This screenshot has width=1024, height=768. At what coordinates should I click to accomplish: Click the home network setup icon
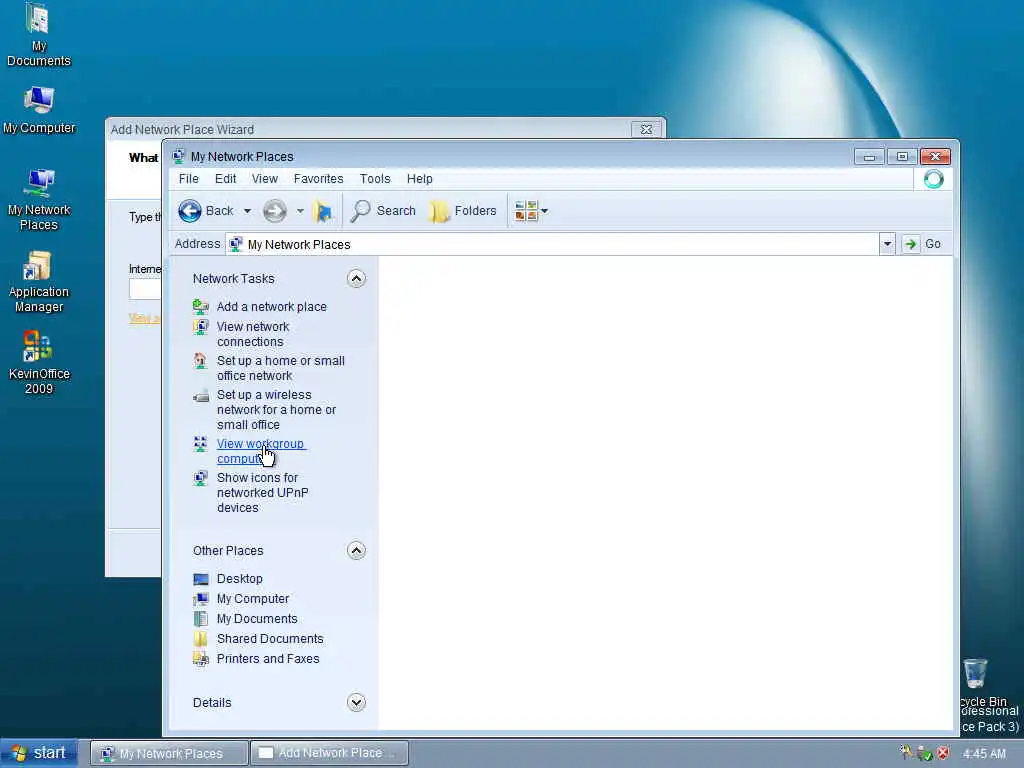pos(201,360)
